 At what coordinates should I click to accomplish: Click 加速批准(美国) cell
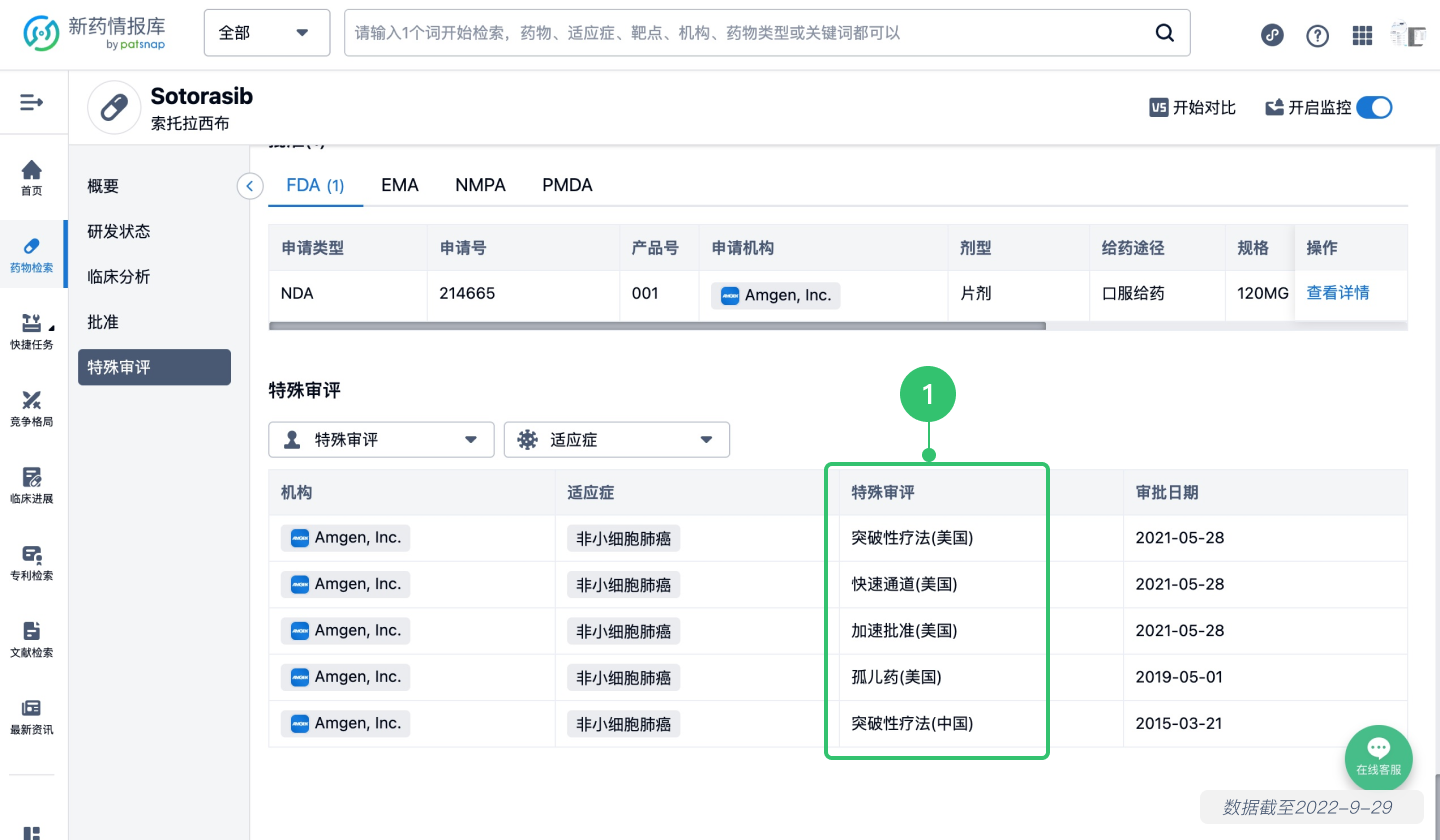point(904,631)
